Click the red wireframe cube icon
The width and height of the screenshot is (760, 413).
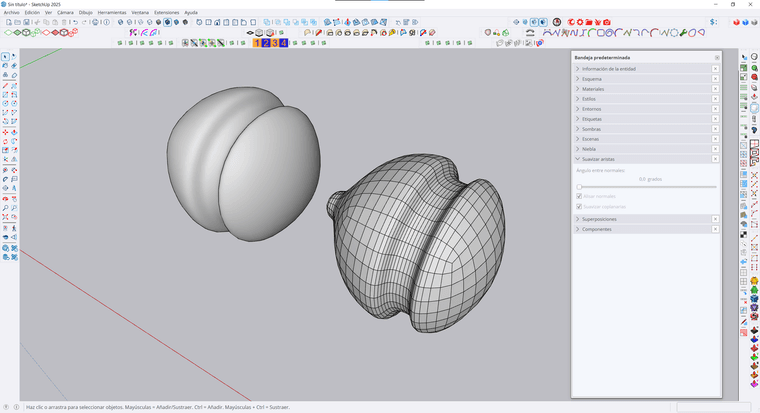coord(63,32)
